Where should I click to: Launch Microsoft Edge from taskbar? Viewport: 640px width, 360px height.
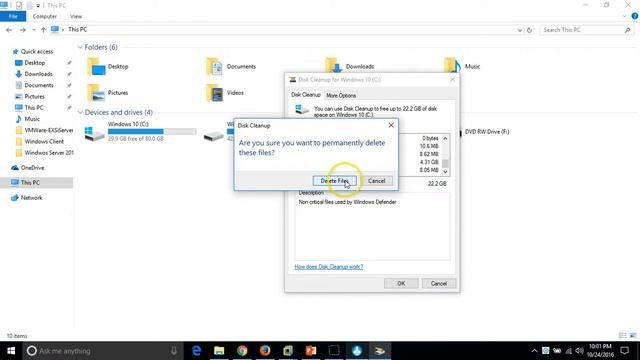196,351
